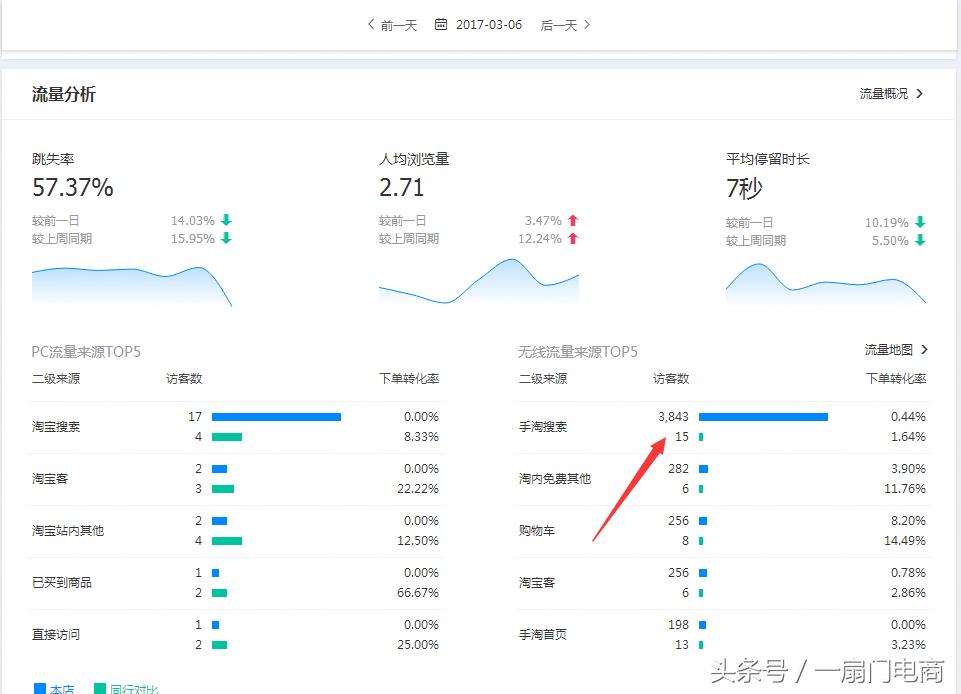Click the red up arrow beside 3.47%
The image size is (961, 694).
(572, 222)
